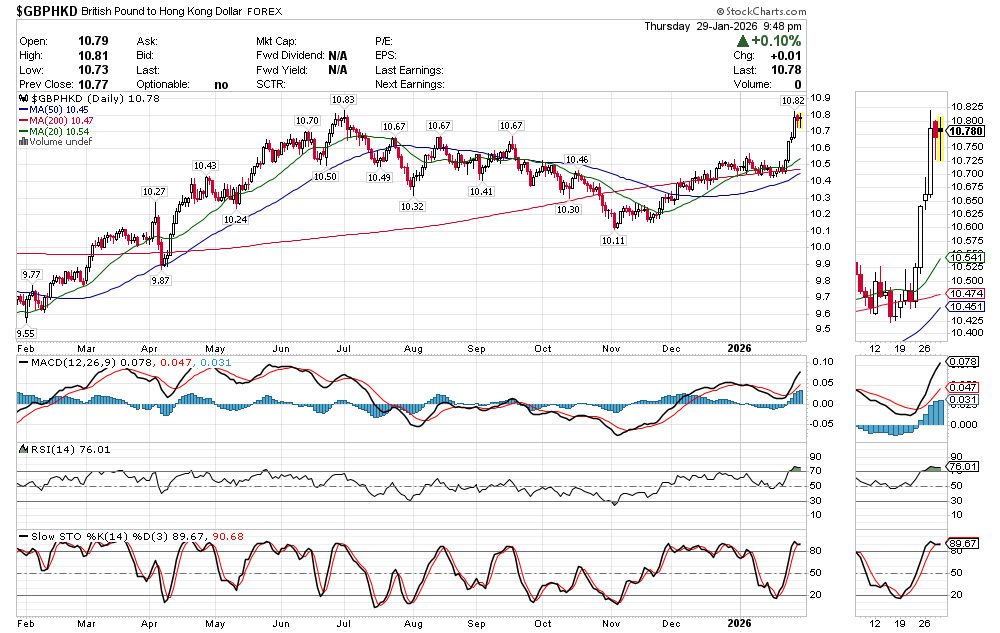Click the Slow STO %K(14) indicator title
Image resolution: width=1000 pixels, height=633 pixels.
tap(78, 537)
